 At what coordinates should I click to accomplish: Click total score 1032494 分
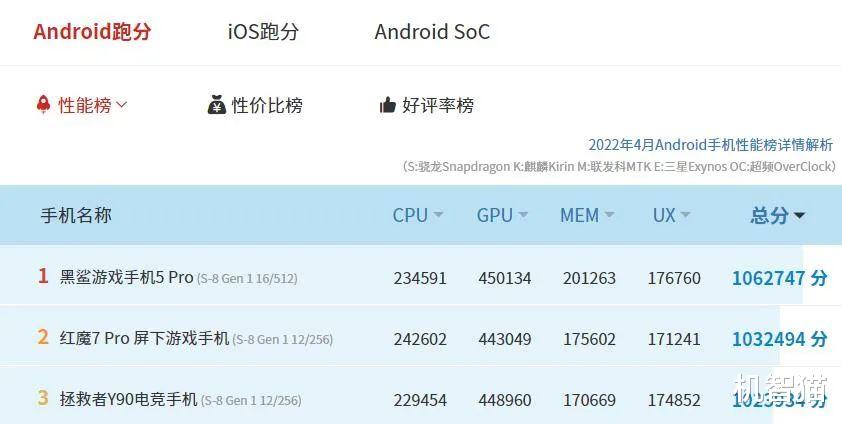[x=779, y=339]
